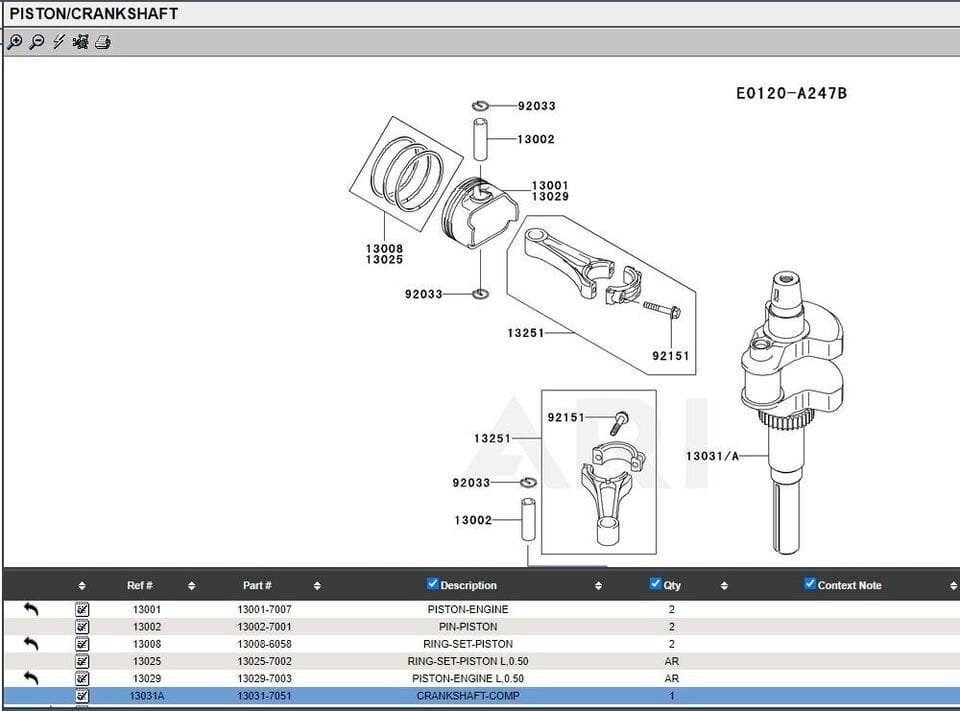The image size is (960, 711).
Task: Toggle the Description column checkbox
Action: [432, 584]
